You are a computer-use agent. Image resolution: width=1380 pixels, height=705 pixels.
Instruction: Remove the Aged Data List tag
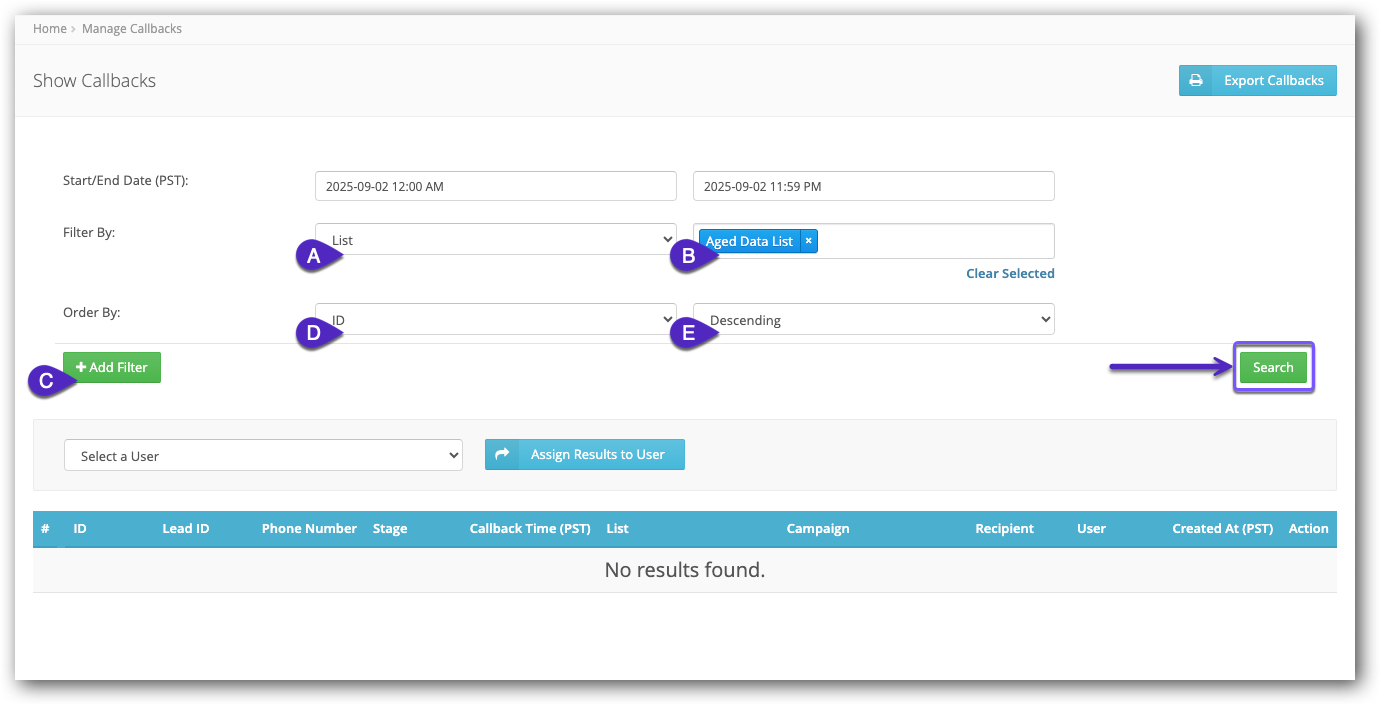[x=809, y=241]
